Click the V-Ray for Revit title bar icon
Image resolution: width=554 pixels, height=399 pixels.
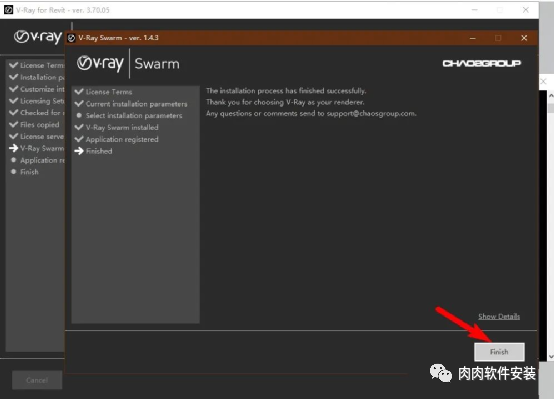8,10
